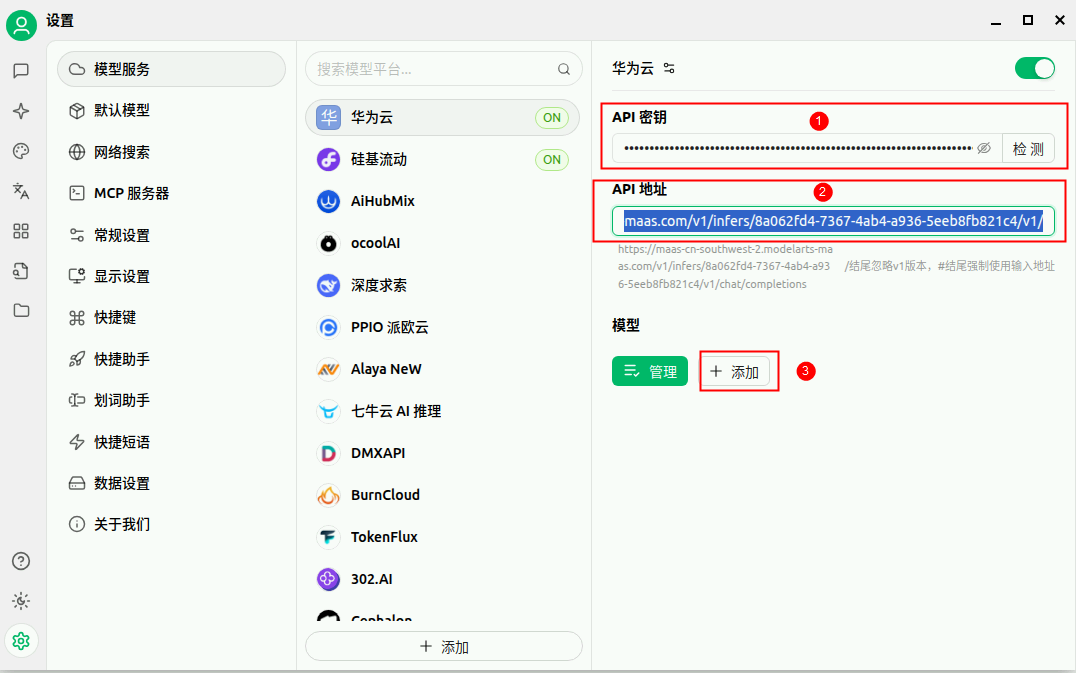This screenshot has height=673, width=1076.
Task: Reveal the API key with eye icon
Action: click(x=984, y=148)
